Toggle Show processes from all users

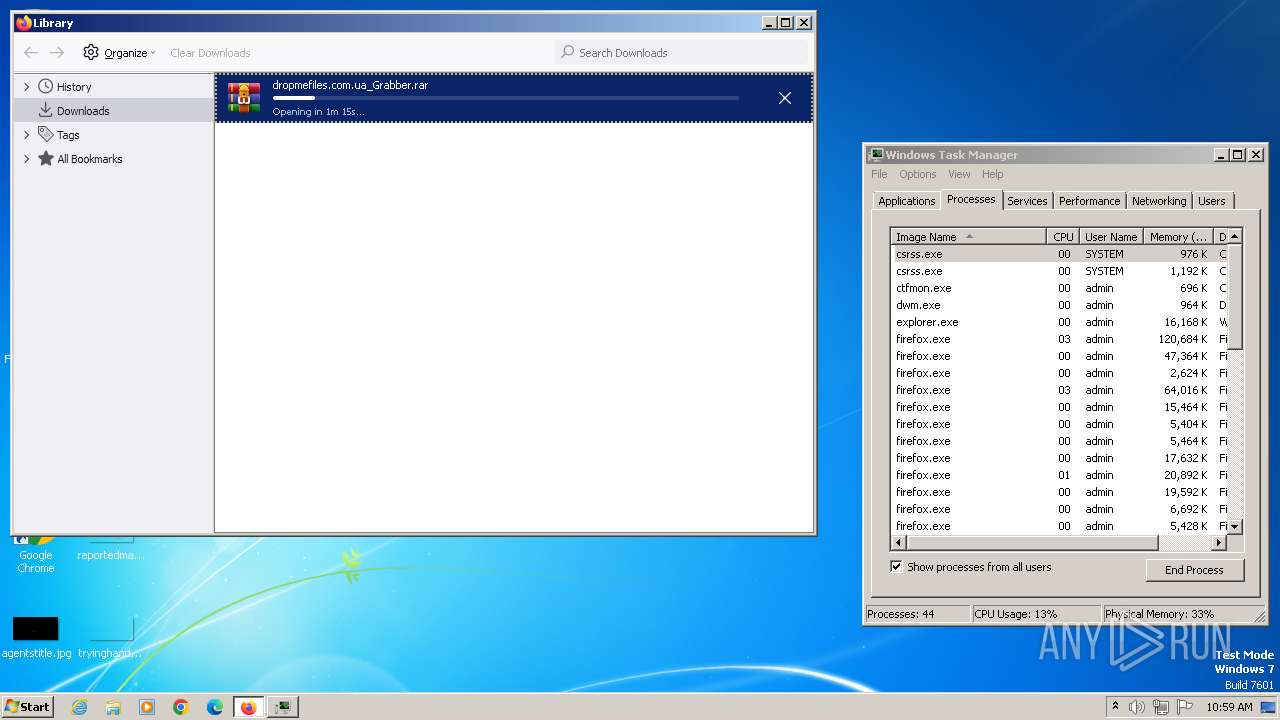[896, 567]
